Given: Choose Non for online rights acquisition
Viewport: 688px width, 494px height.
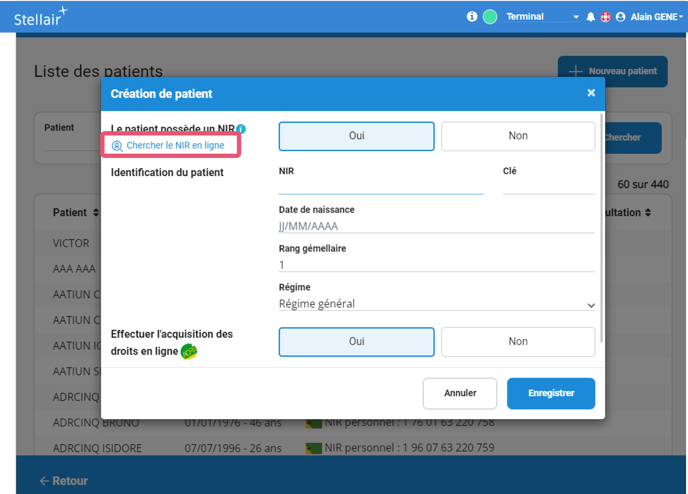Looking at the screenshot, I should click(x=517, y=341).
